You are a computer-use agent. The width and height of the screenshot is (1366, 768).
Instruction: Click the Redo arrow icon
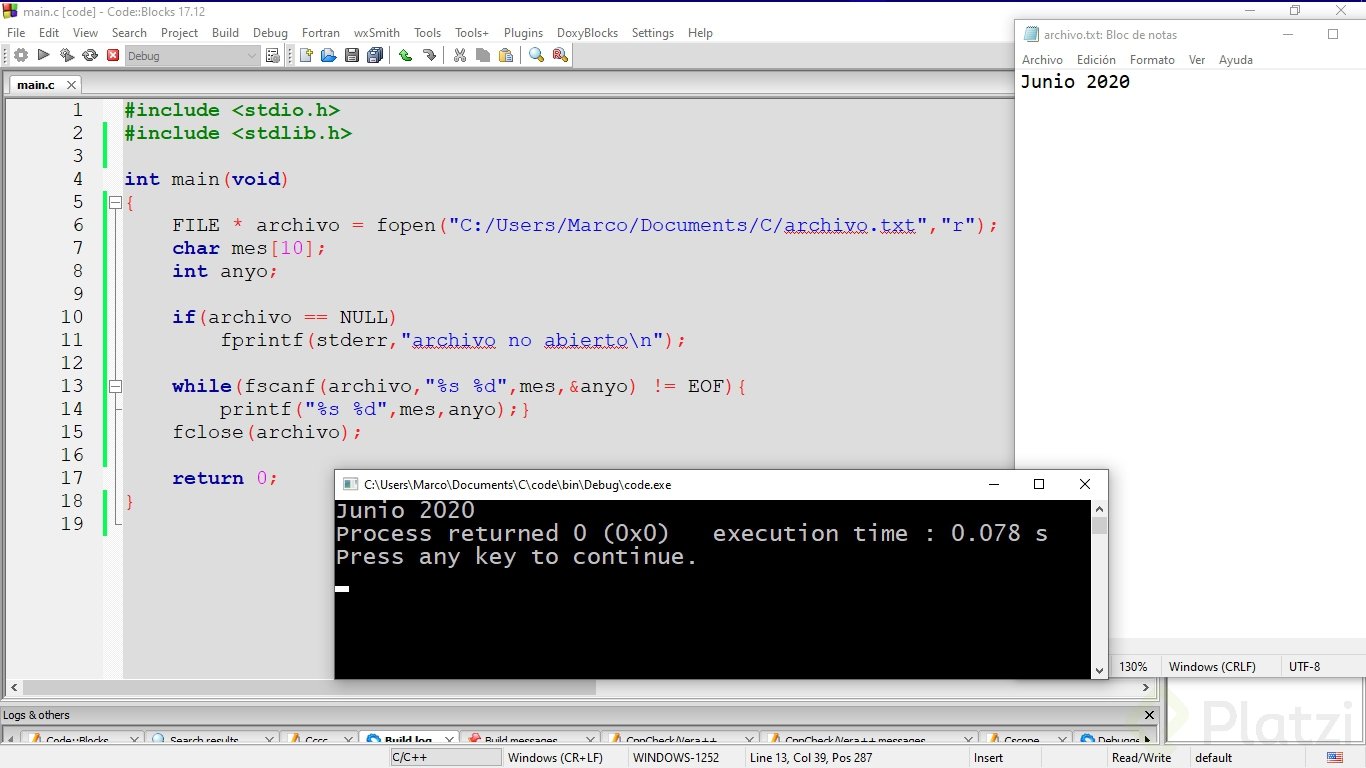coord(429,56)
